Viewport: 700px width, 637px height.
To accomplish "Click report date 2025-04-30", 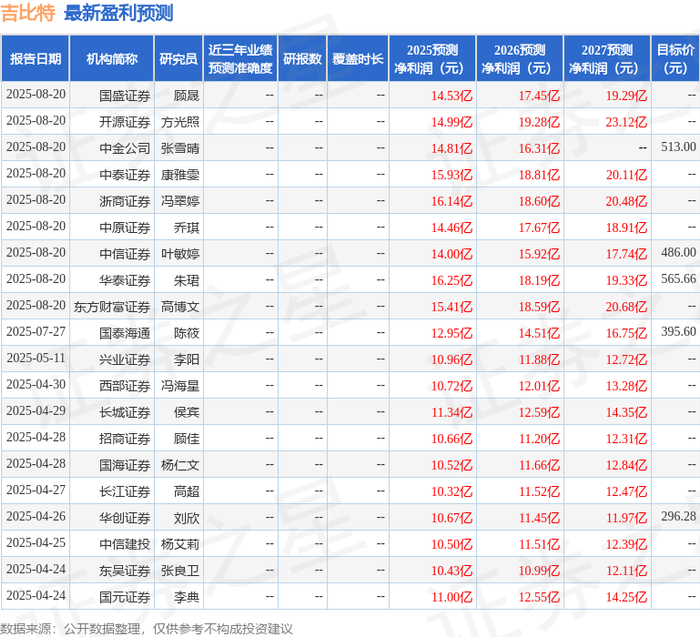I will click(x=36, y=384).
